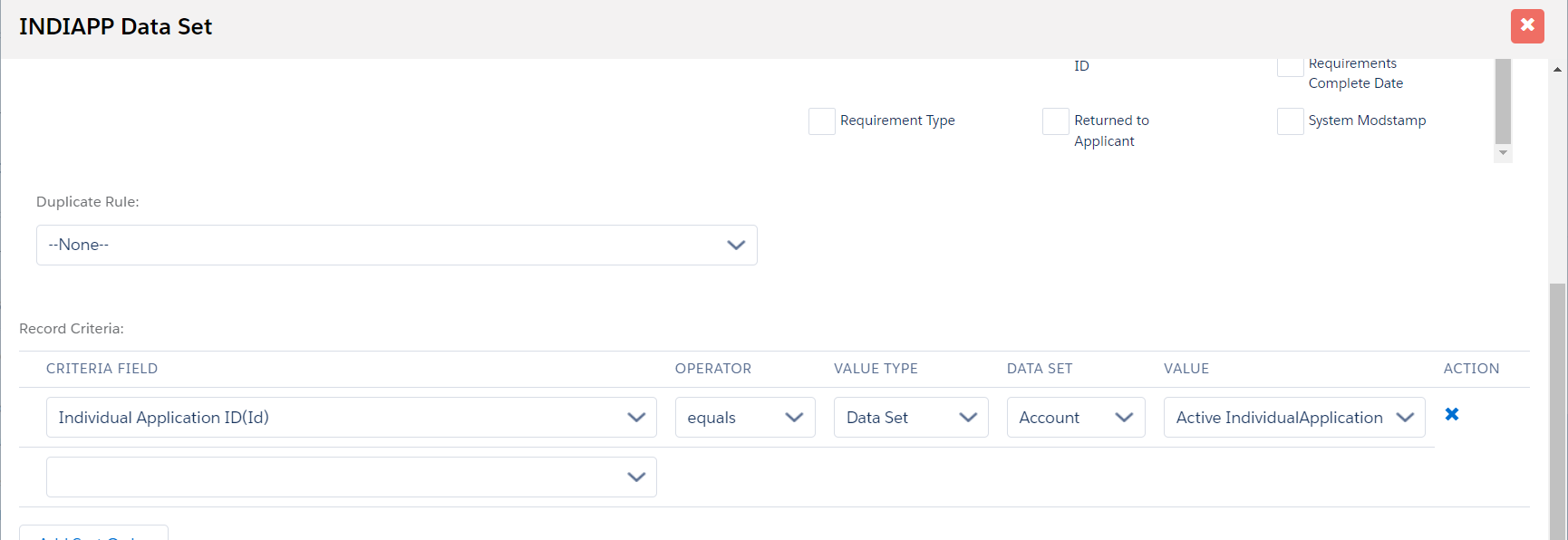1568x540 pixels.
Task: Open the Duplicate Rule dropdown
Action: click(x=396, y=246)
